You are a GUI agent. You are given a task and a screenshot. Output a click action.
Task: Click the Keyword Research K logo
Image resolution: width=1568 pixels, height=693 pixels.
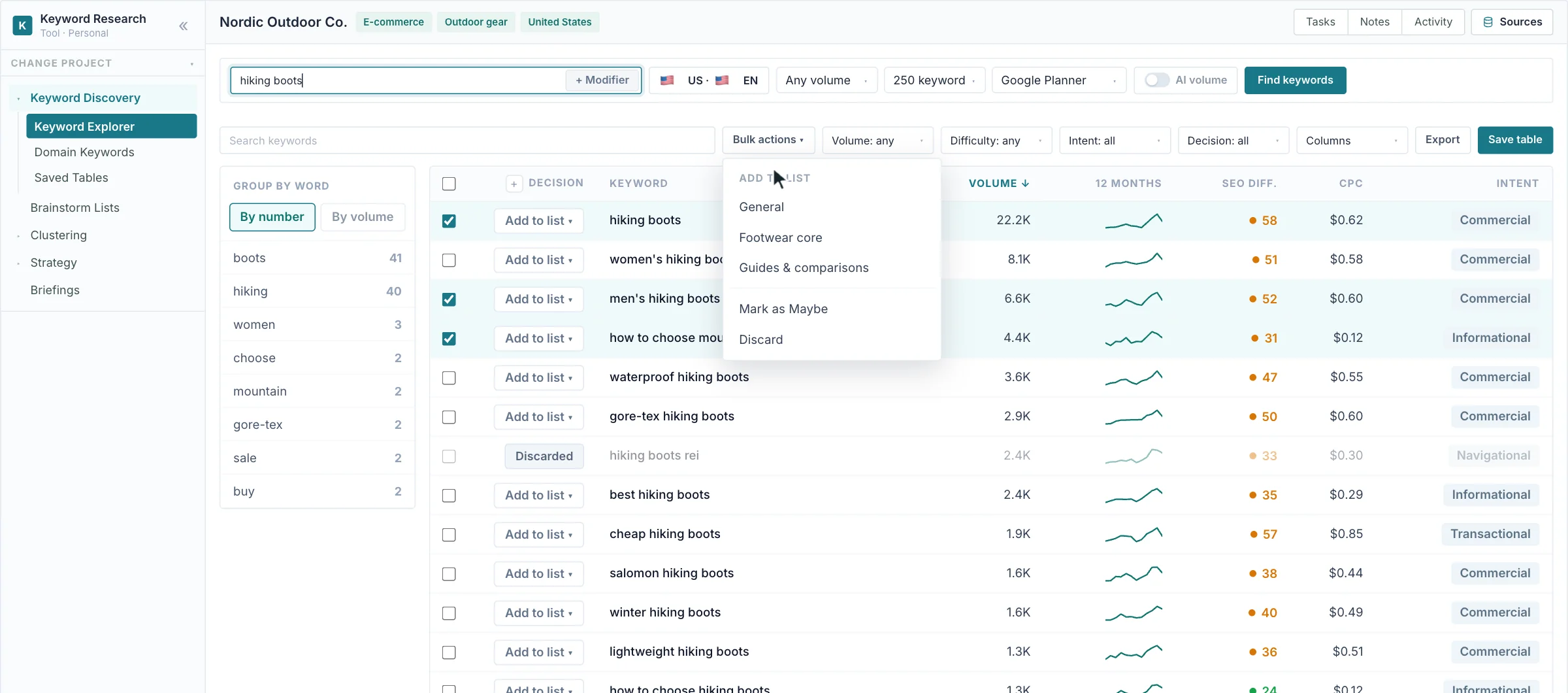tap(22, 25)
